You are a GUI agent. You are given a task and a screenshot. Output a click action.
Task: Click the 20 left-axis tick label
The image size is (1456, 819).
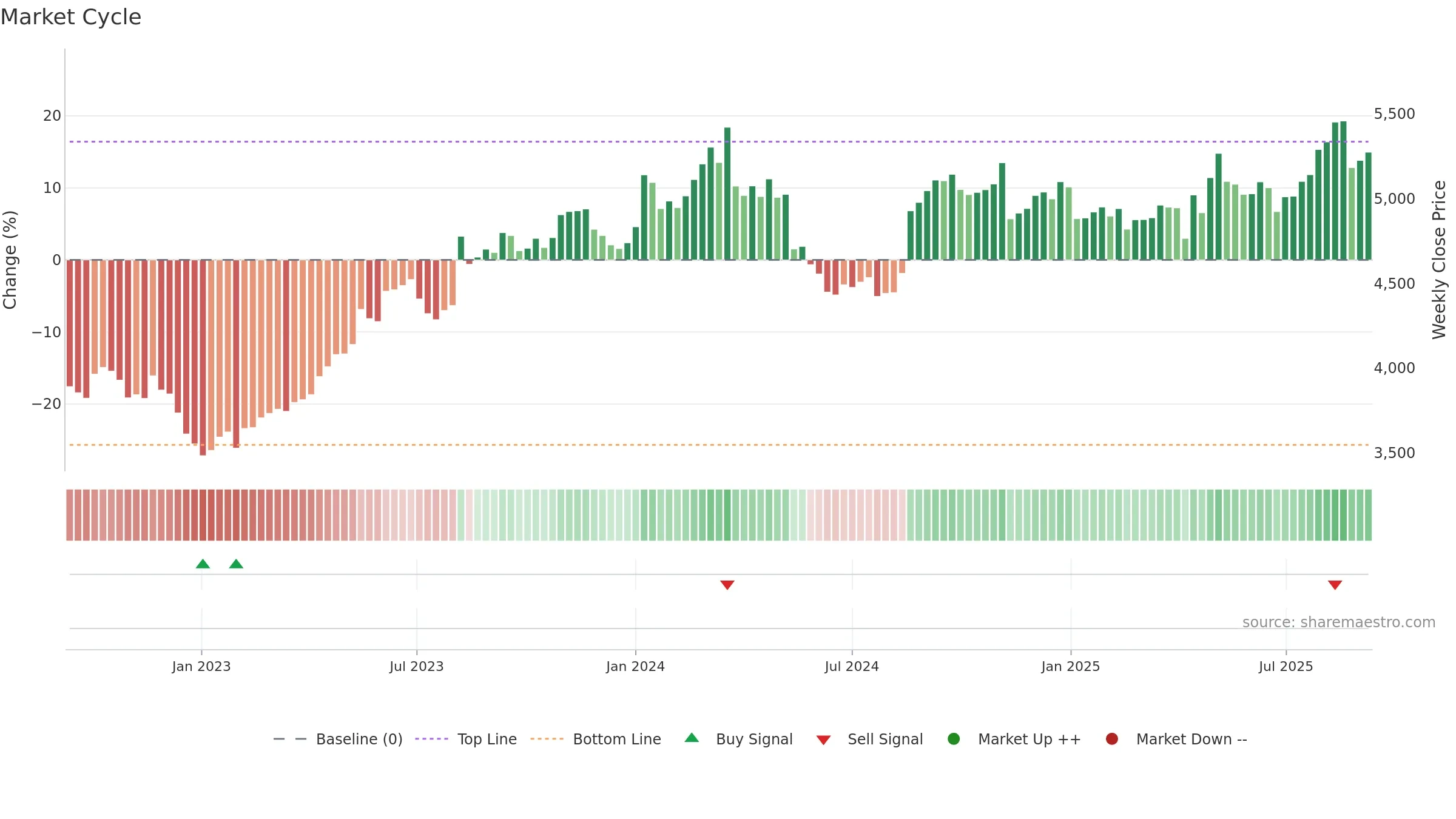click(52, 116)
